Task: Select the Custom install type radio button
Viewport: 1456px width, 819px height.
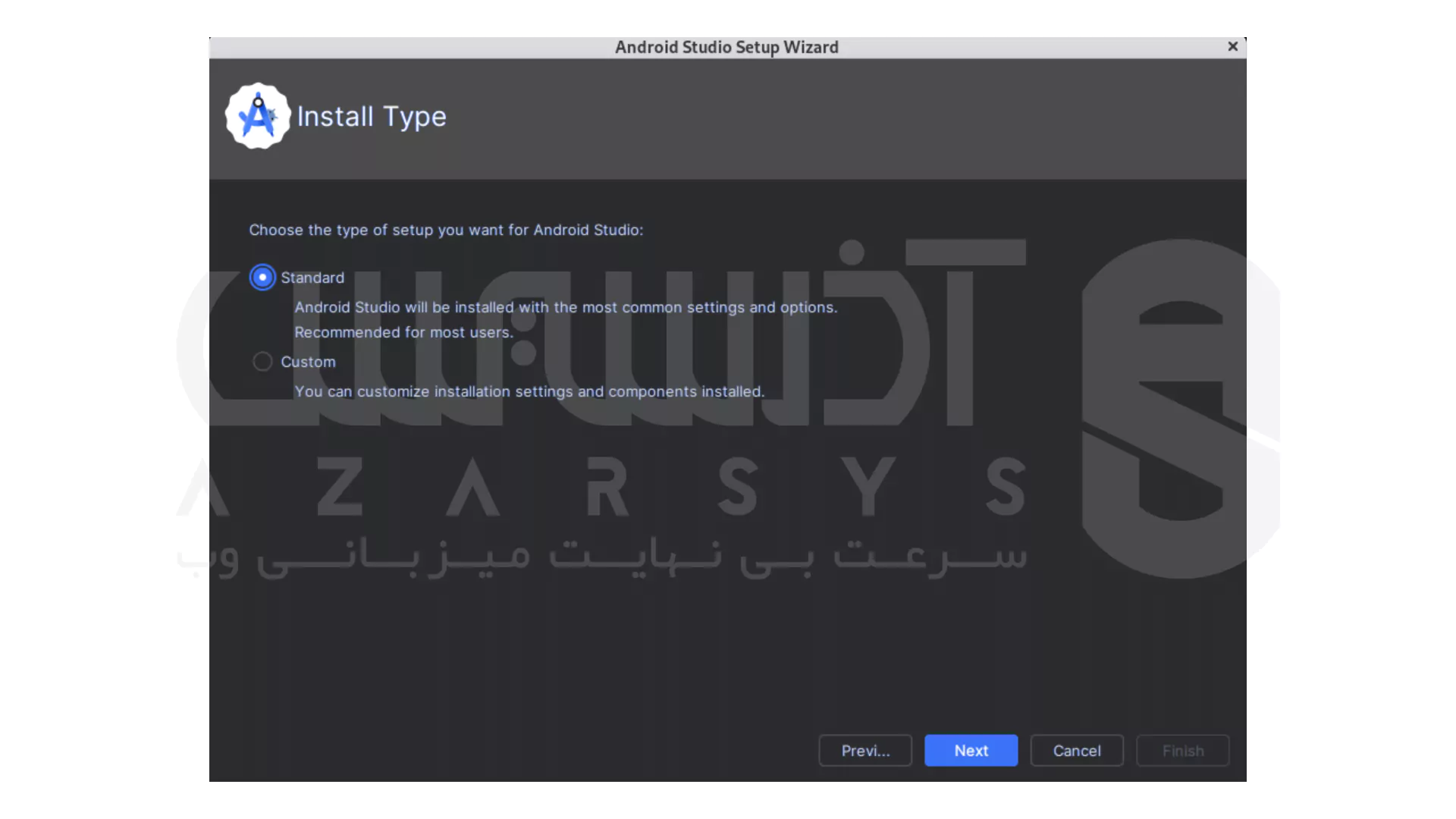Action: pos(262,362)
